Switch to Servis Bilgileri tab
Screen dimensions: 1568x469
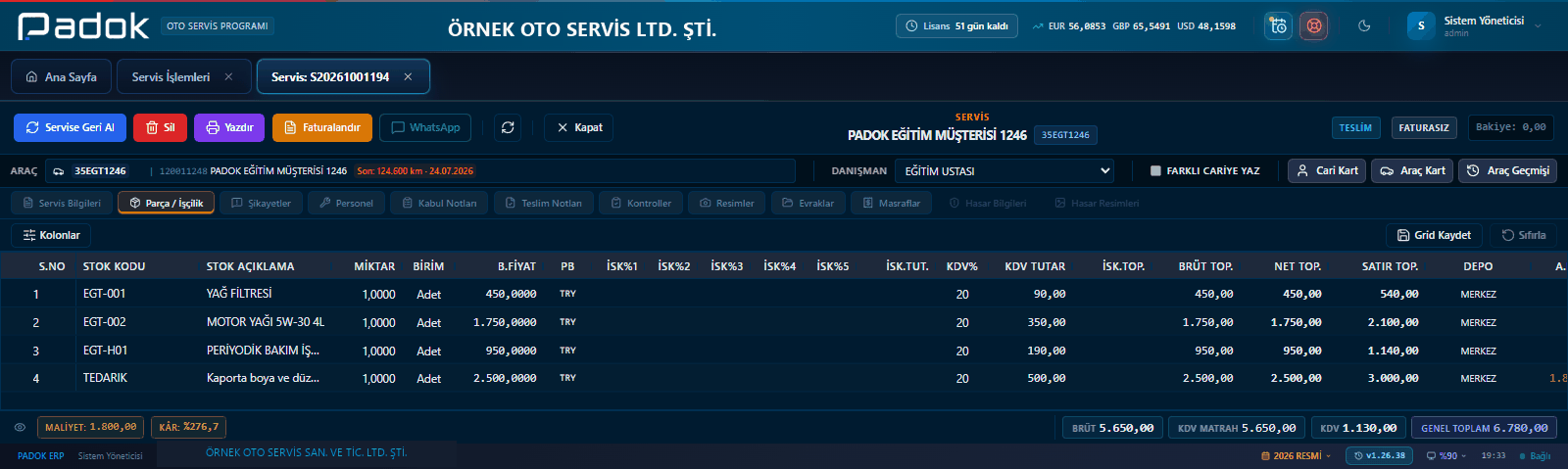tap(61, 203)
